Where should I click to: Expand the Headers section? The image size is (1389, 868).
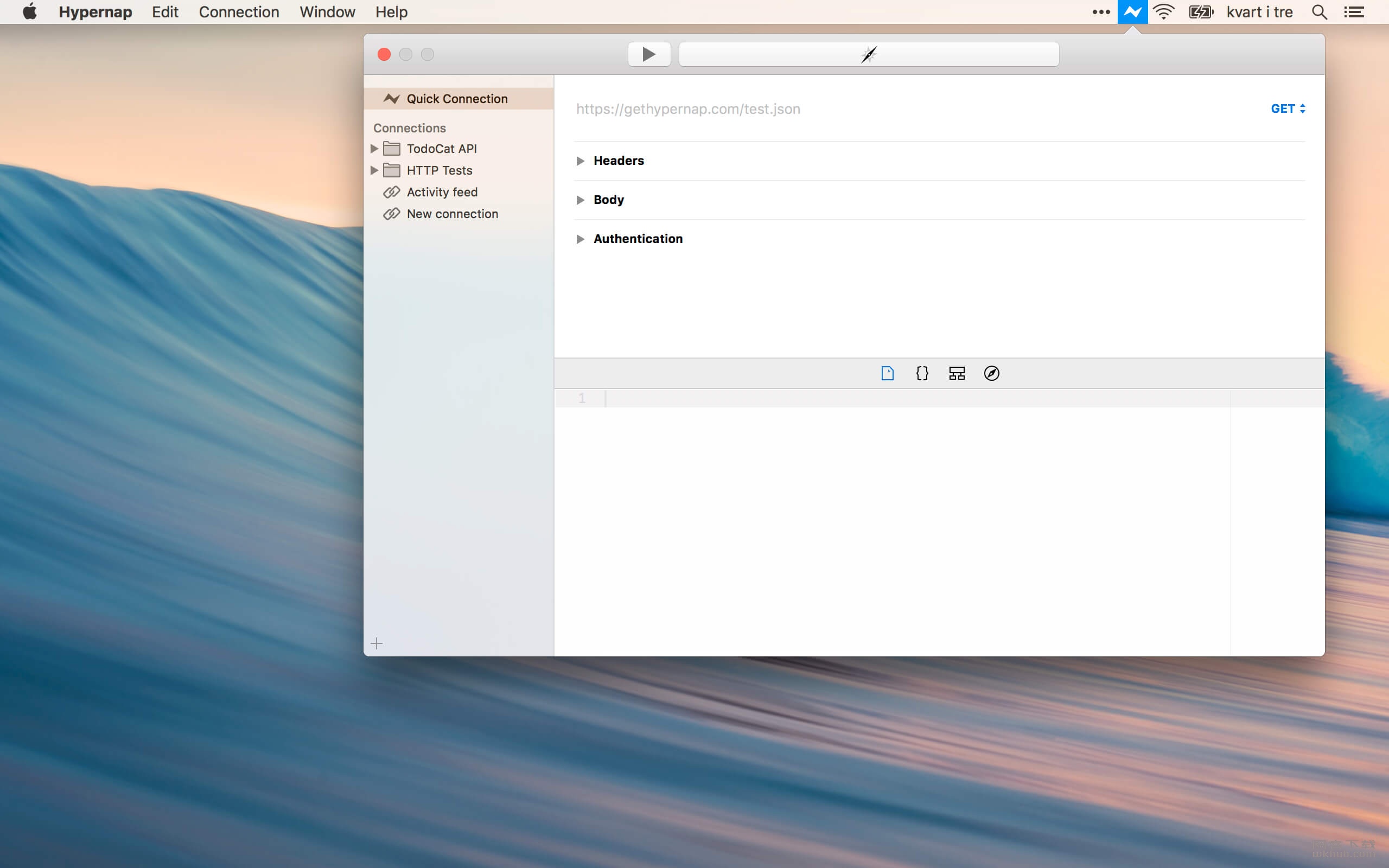coord(580,161)
